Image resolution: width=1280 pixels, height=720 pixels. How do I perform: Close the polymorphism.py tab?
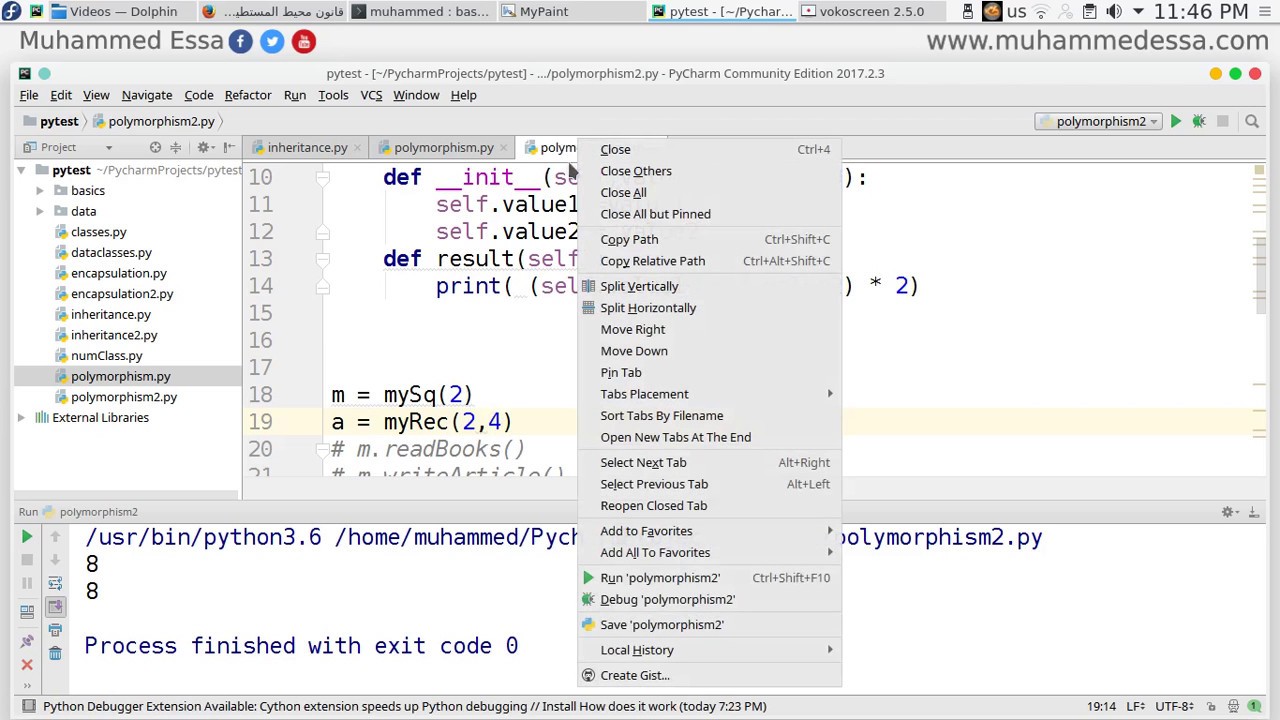coord(504,148)
